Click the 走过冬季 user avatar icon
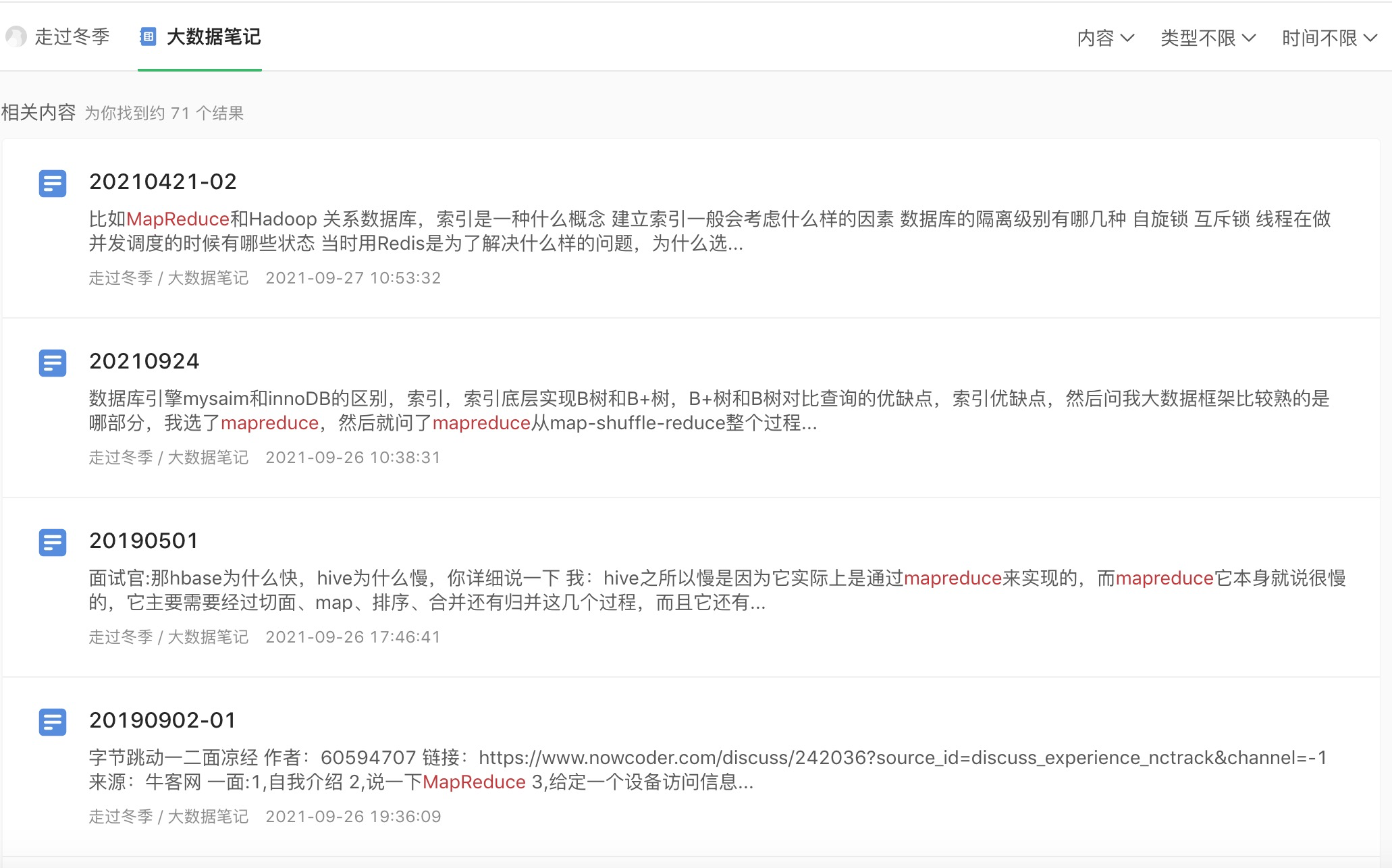The height and width of the screenshot is (868, 1392). point(16,36)
